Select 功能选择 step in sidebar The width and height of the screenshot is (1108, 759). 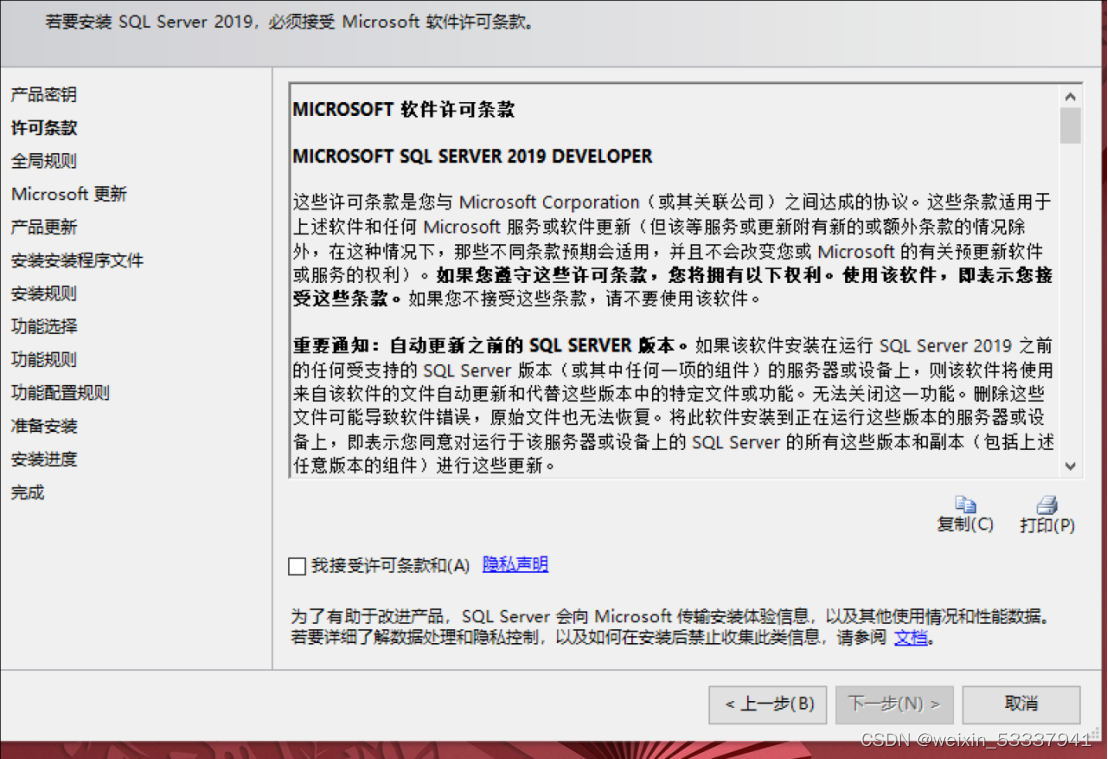pyautogui.click(x=44, y=326)
